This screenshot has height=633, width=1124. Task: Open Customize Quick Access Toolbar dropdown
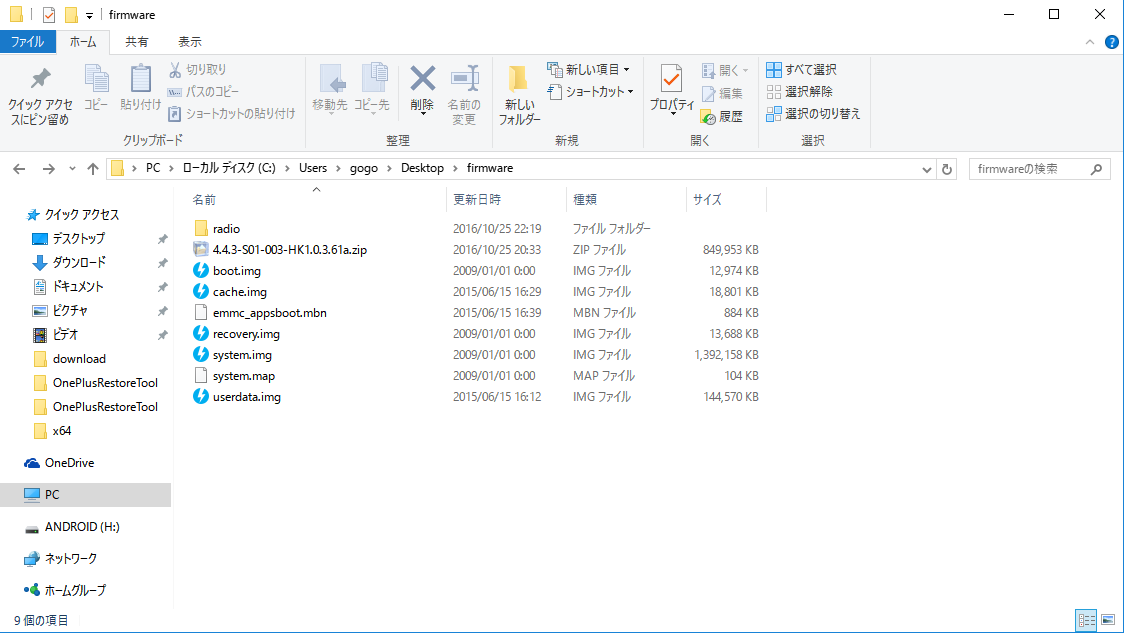pos(90,15)
